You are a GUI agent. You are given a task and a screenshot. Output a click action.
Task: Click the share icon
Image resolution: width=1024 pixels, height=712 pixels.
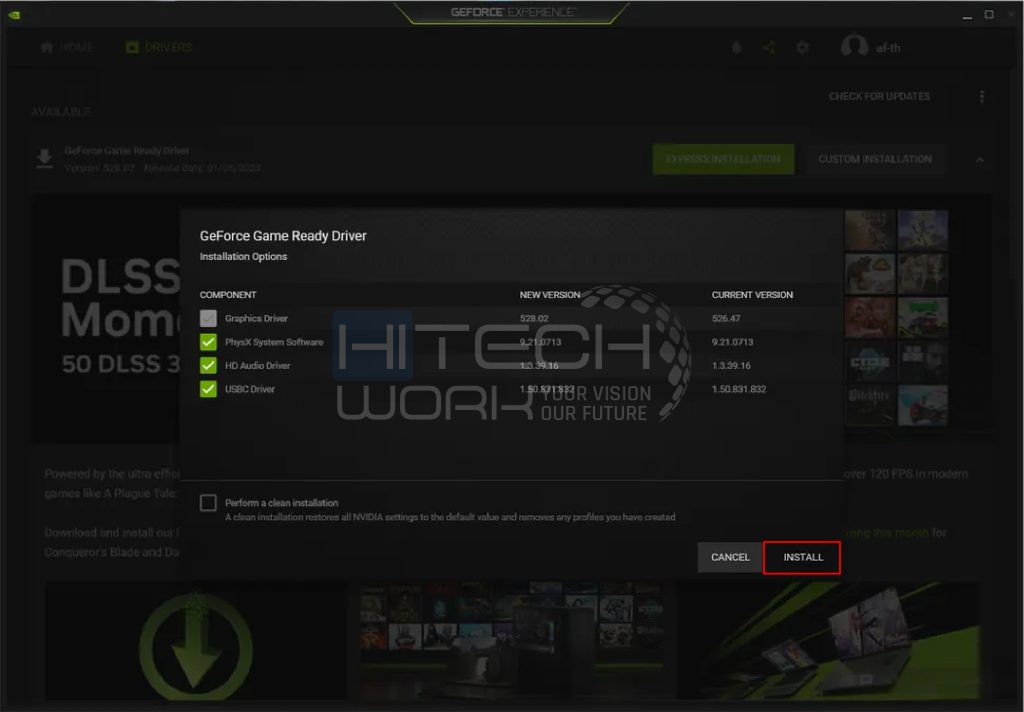tap(769, 48)
